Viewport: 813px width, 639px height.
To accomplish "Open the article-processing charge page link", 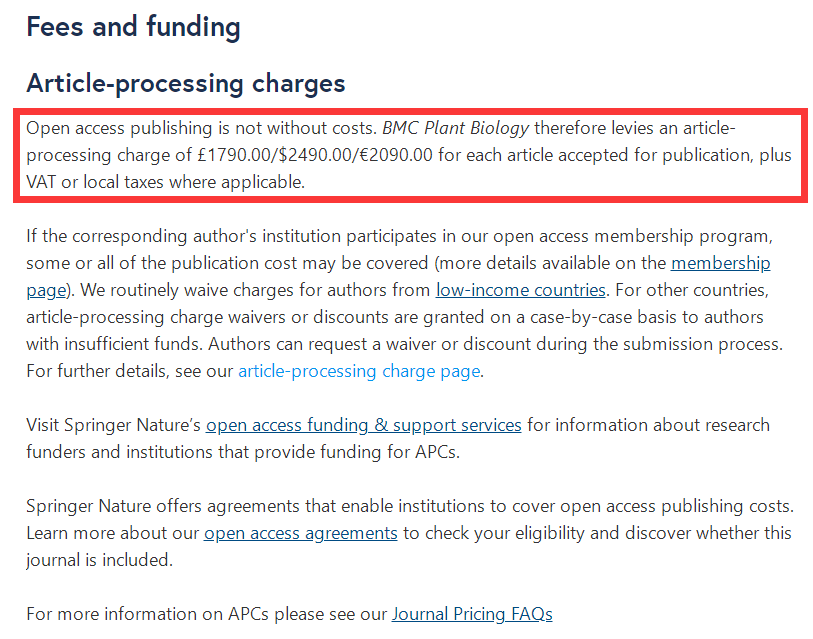I will 359,371.
